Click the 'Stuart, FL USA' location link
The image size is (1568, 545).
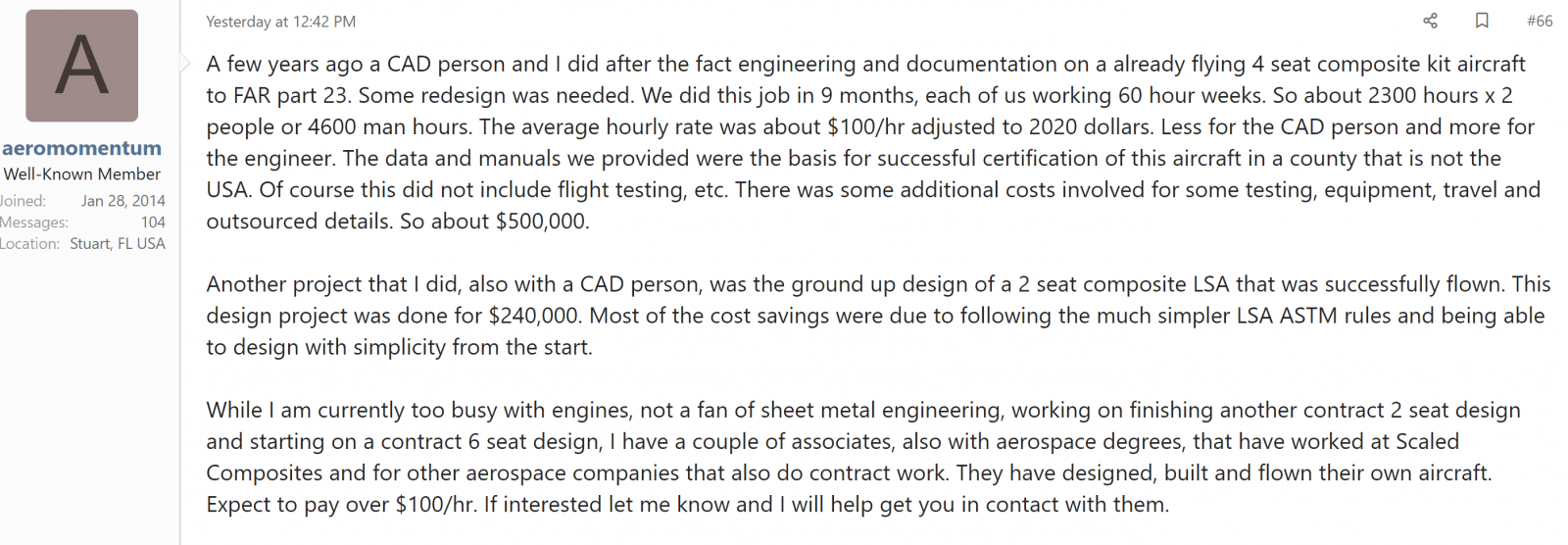click(118, 243)
